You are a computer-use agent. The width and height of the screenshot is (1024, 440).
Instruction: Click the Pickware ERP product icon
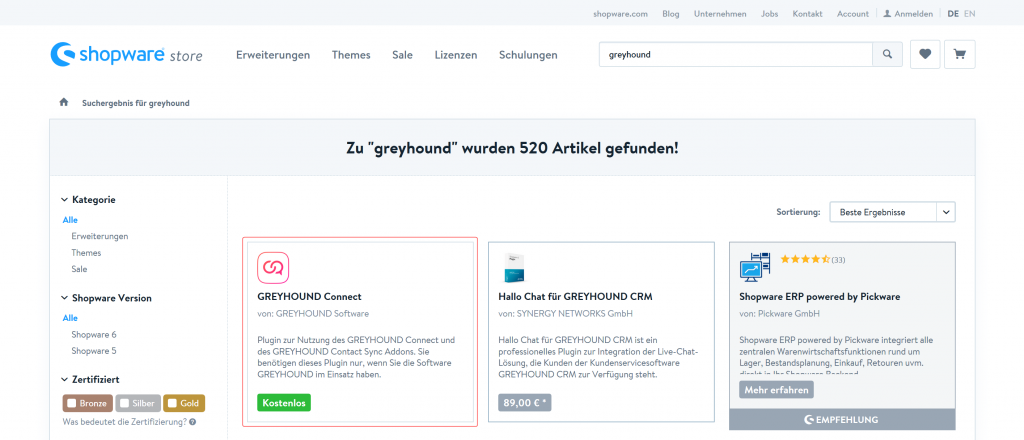click(x=755, y=268)
